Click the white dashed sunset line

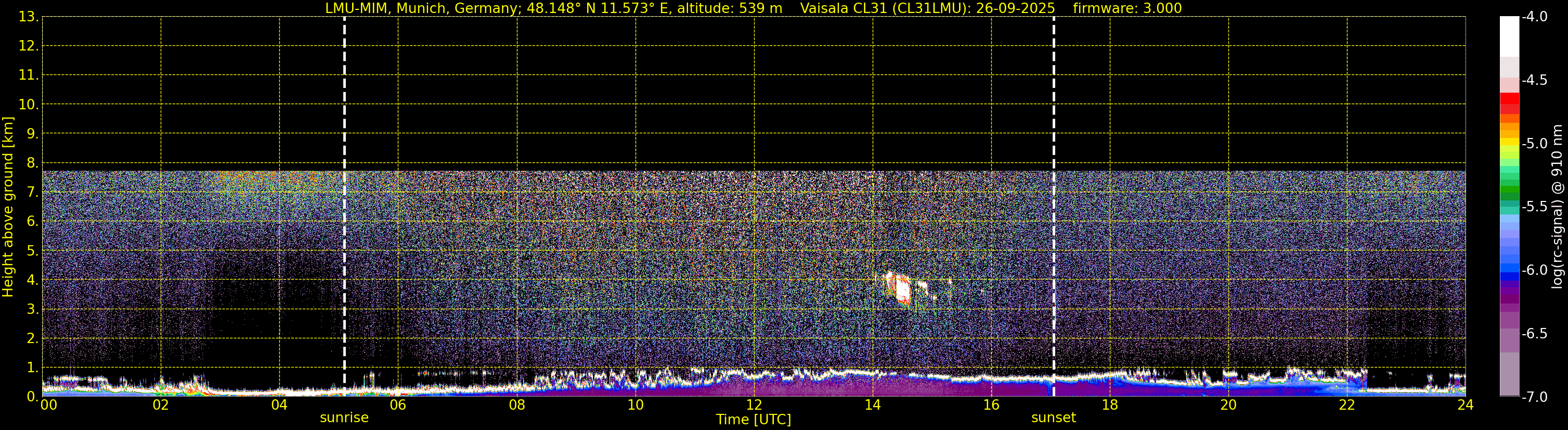coord(1054,183)
